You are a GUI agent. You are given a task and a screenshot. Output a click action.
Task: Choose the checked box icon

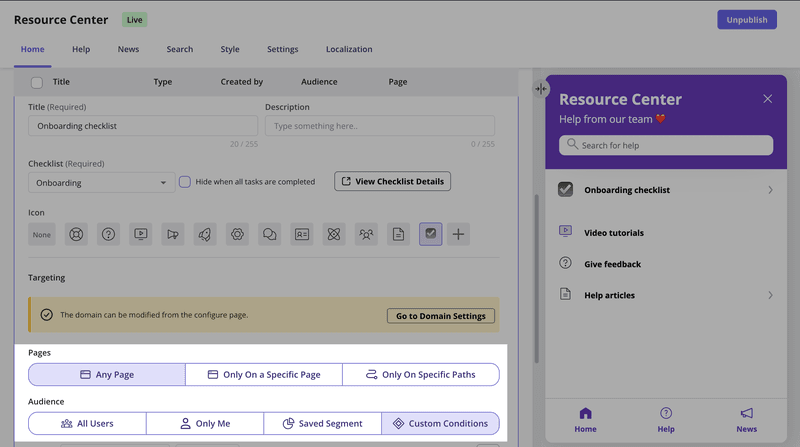pyautogui.click(x=431, y=234)
